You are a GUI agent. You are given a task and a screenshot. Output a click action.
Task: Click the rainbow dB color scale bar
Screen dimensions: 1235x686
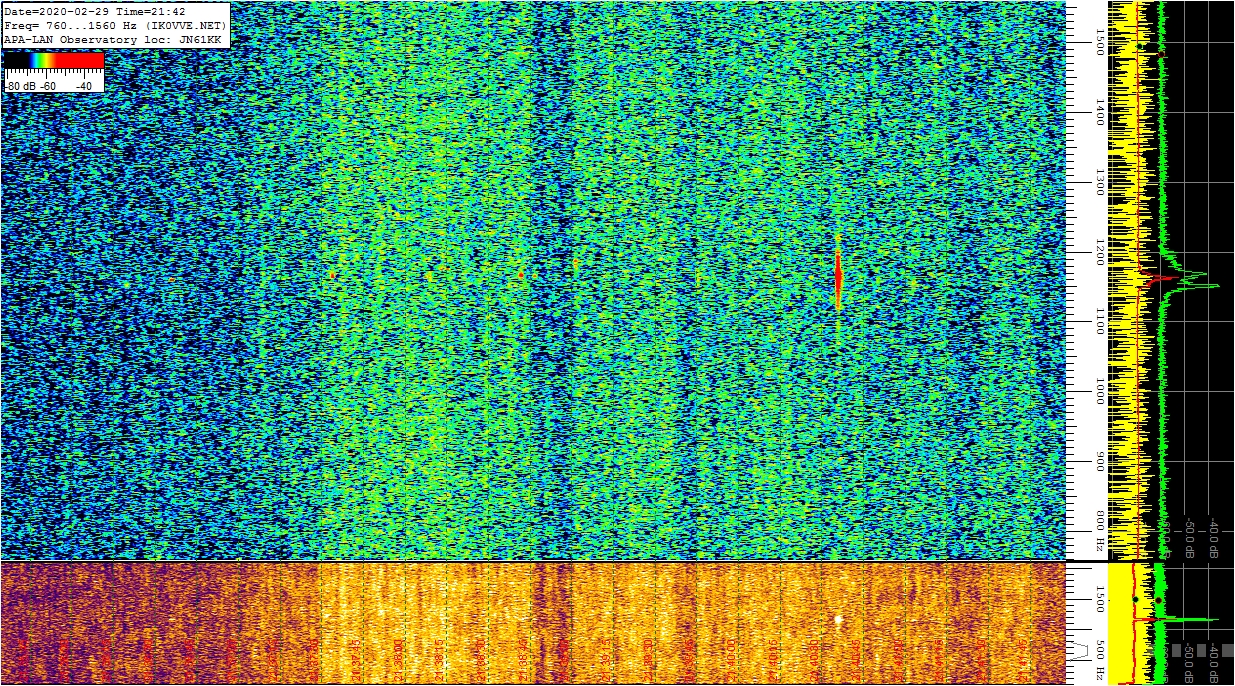54,60
